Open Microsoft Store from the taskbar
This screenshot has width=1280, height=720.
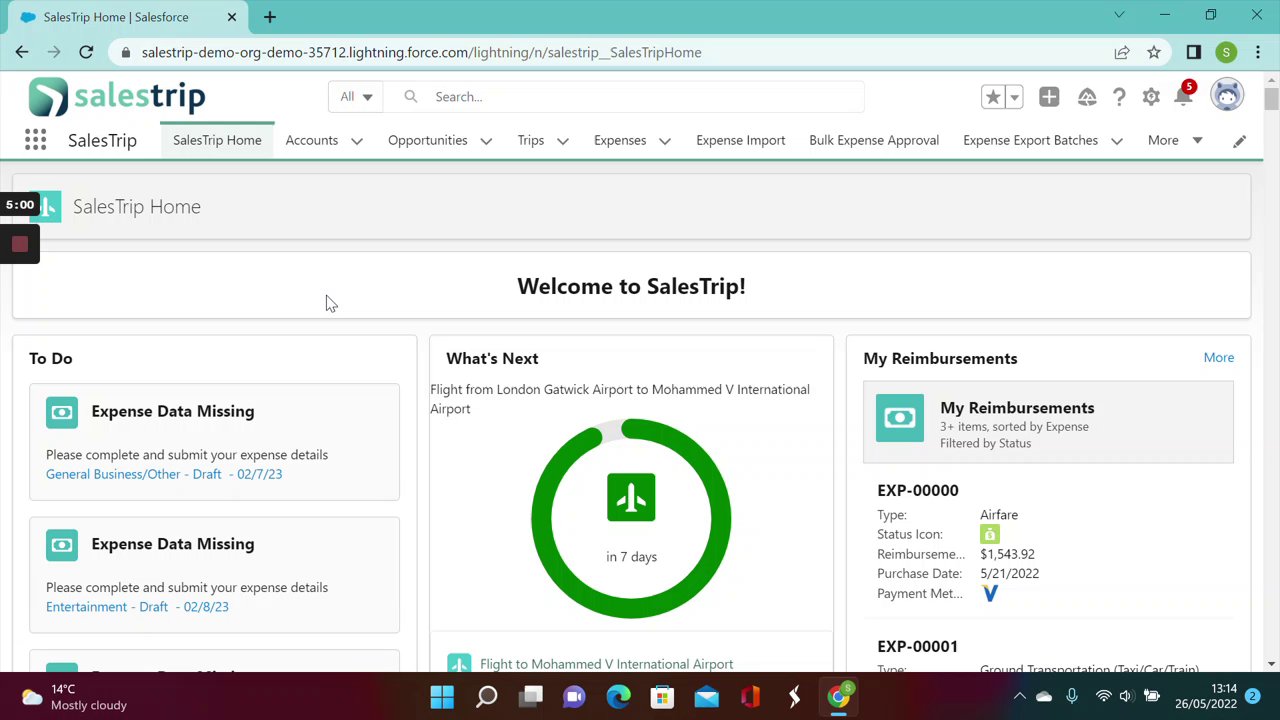pos(662,696)
